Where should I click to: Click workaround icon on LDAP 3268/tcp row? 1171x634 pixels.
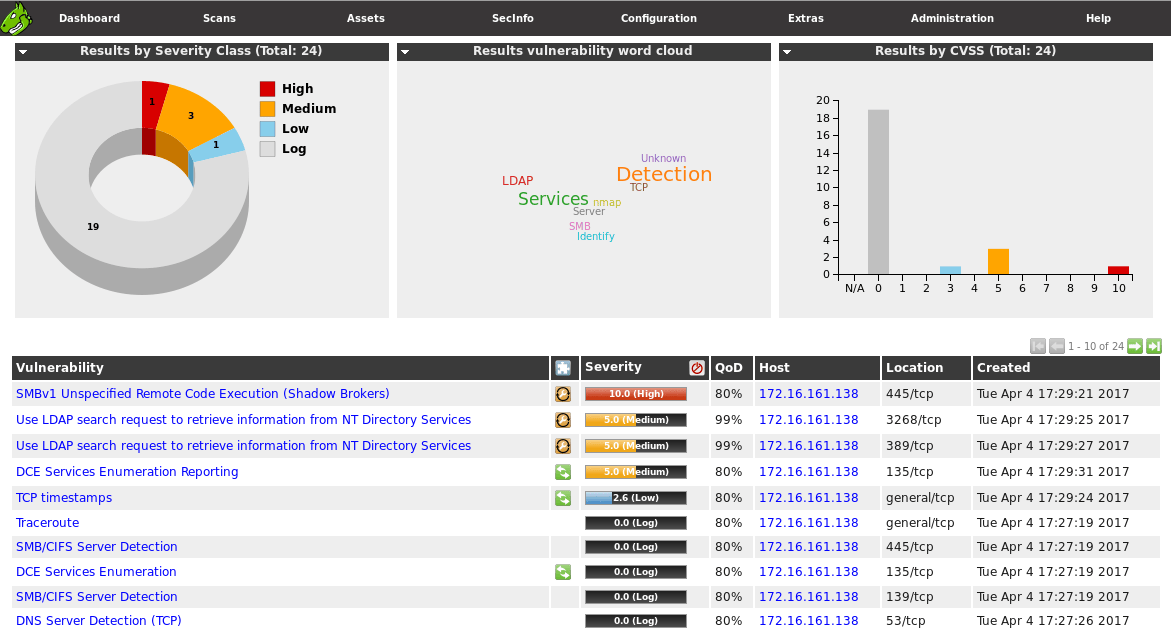[563, 420]
